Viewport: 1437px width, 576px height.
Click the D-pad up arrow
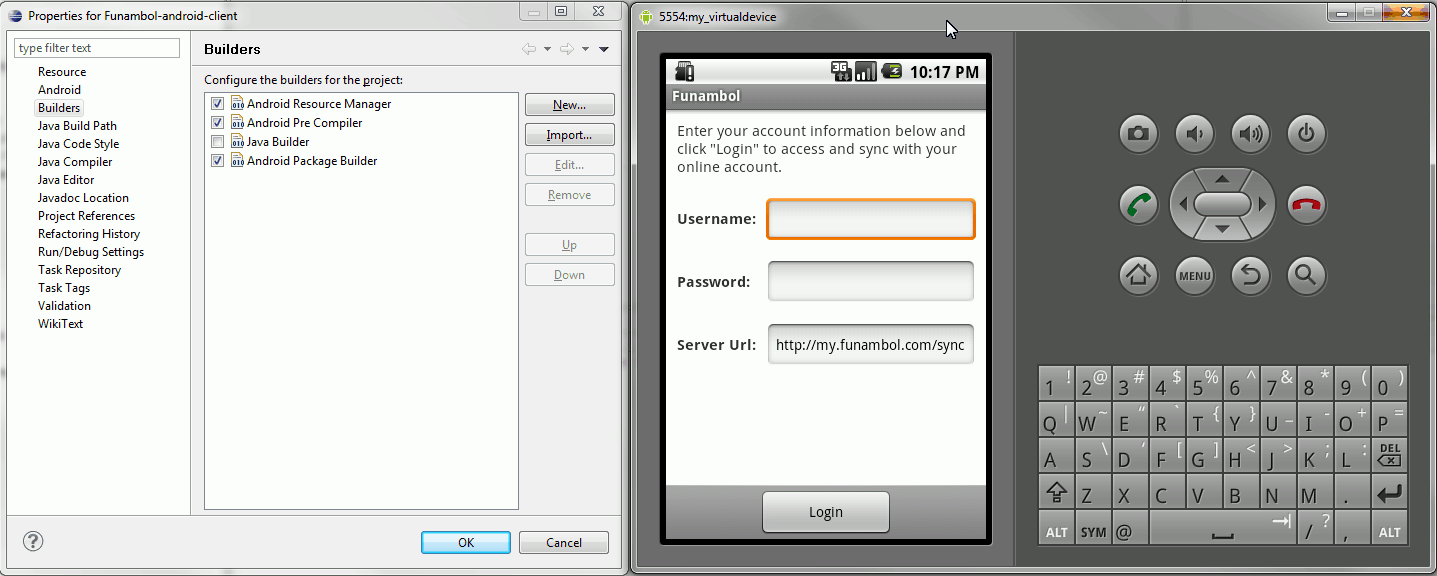[x=1222, y=180]
